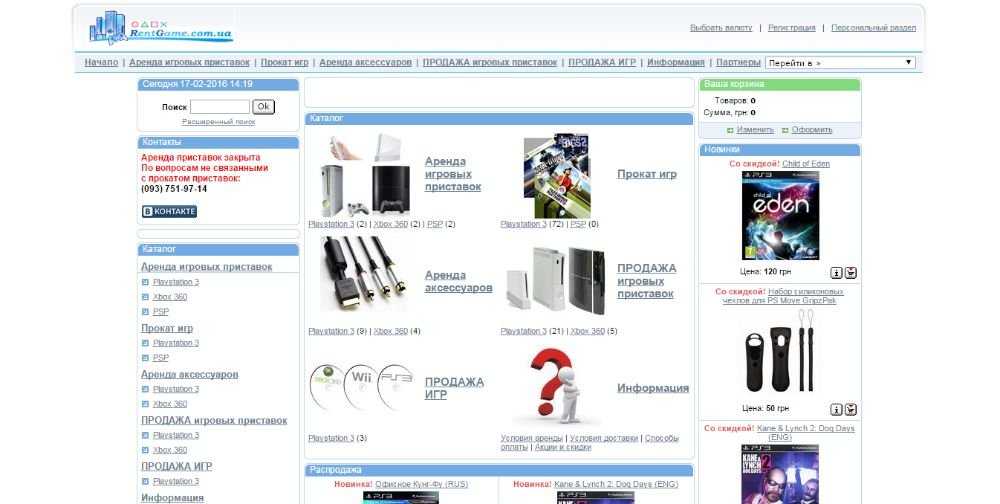Image resolution: width=1000 pixels, height=504 pixels.
Task: Open Playstation 3 (72) under Прокат игр
Action: [524, 224]
